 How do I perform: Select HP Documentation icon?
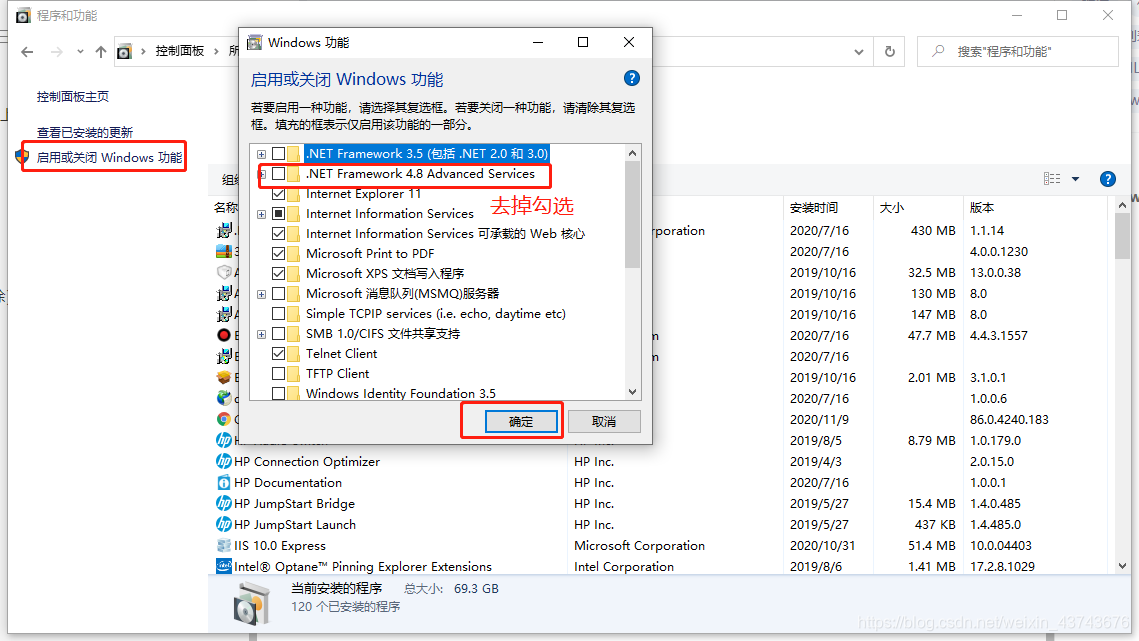coord(224,483)
